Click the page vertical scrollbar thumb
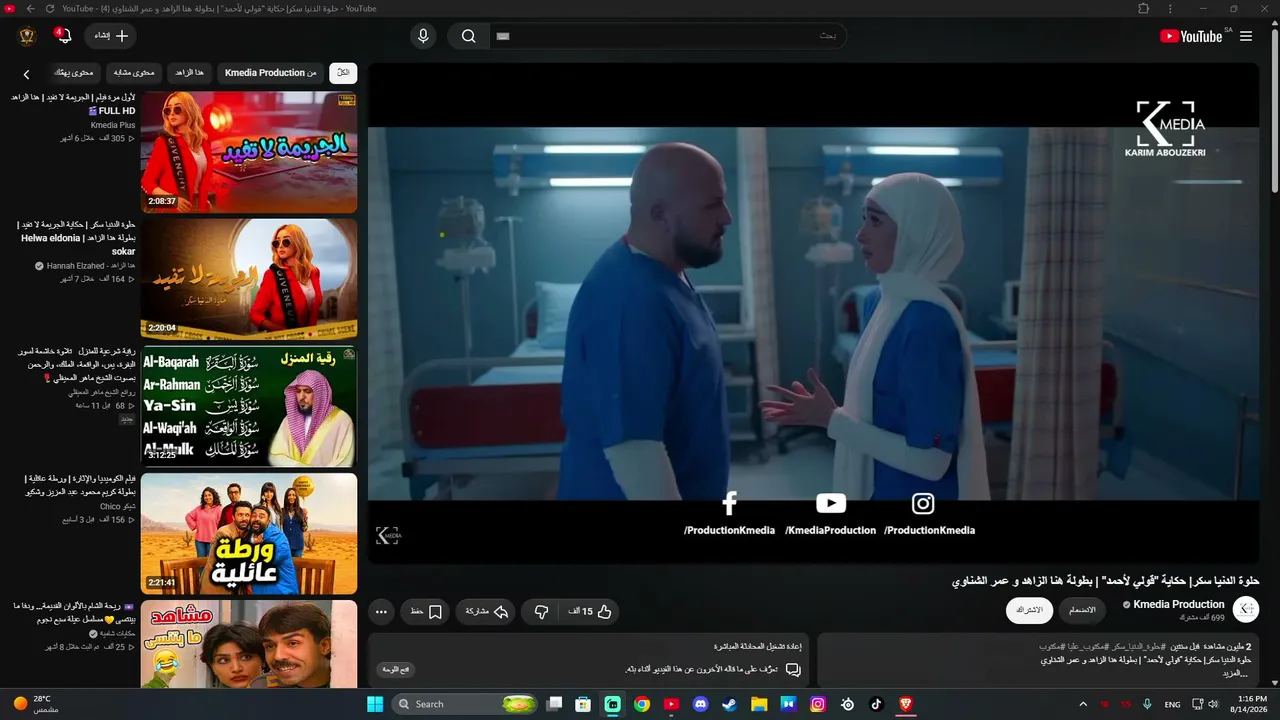 [x=1274, y=110]
